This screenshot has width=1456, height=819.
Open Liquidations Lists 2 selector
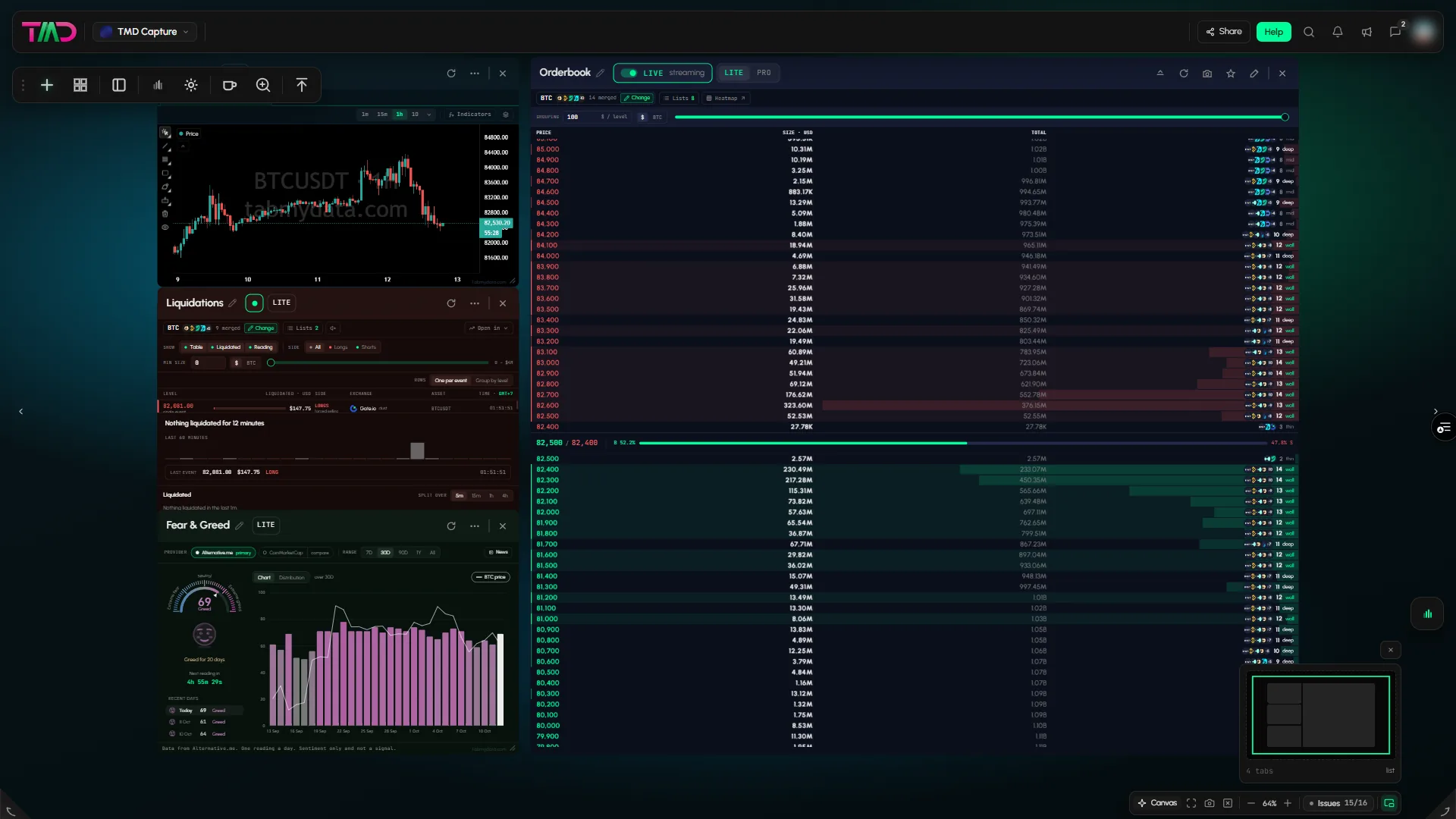(303, 328)
